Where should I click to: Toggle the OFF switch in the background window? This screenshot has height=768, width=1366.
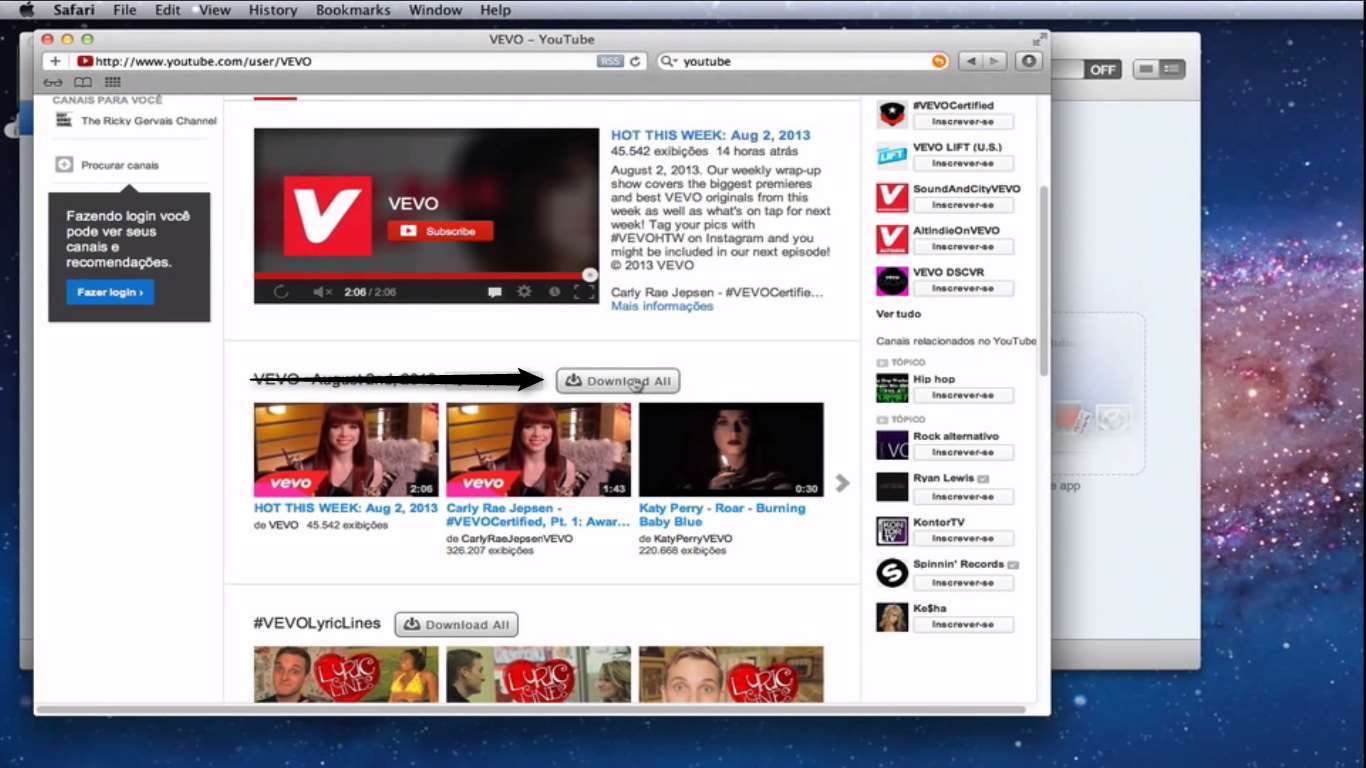pos(1103,70)
